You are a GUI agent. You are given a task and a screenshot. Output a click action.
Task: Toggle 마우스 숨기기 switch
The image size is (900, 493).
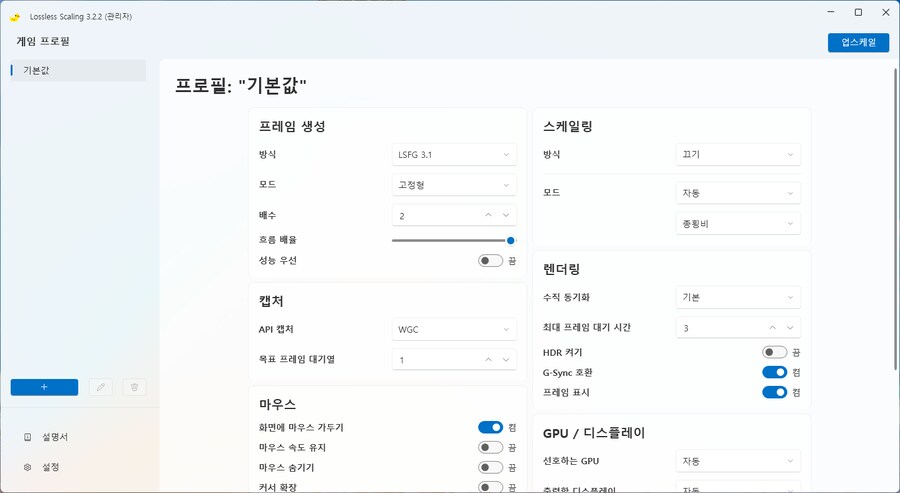click(490, 467)
